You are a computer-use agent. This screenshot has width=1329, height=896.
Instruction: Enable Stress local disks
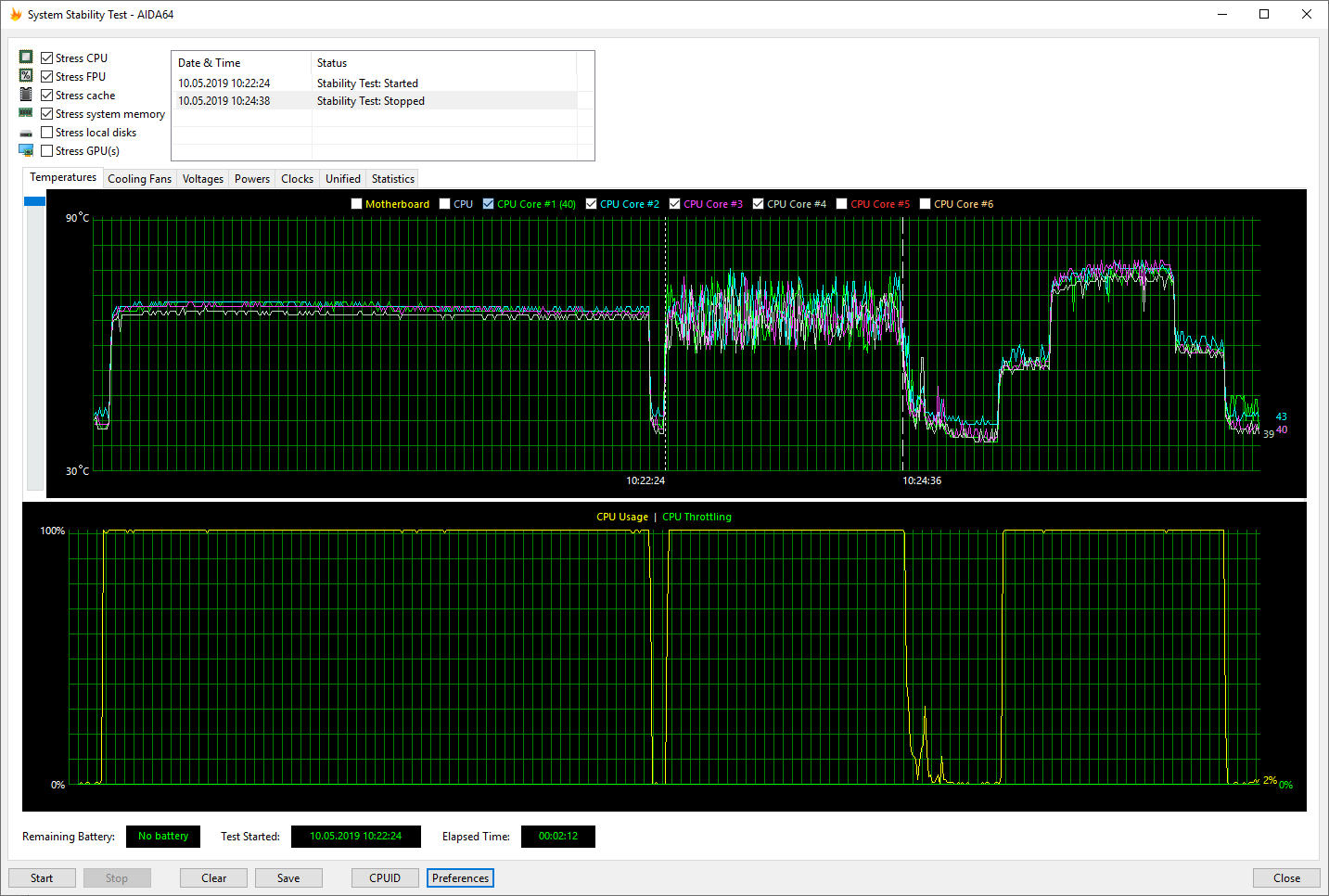pos(46,132)
